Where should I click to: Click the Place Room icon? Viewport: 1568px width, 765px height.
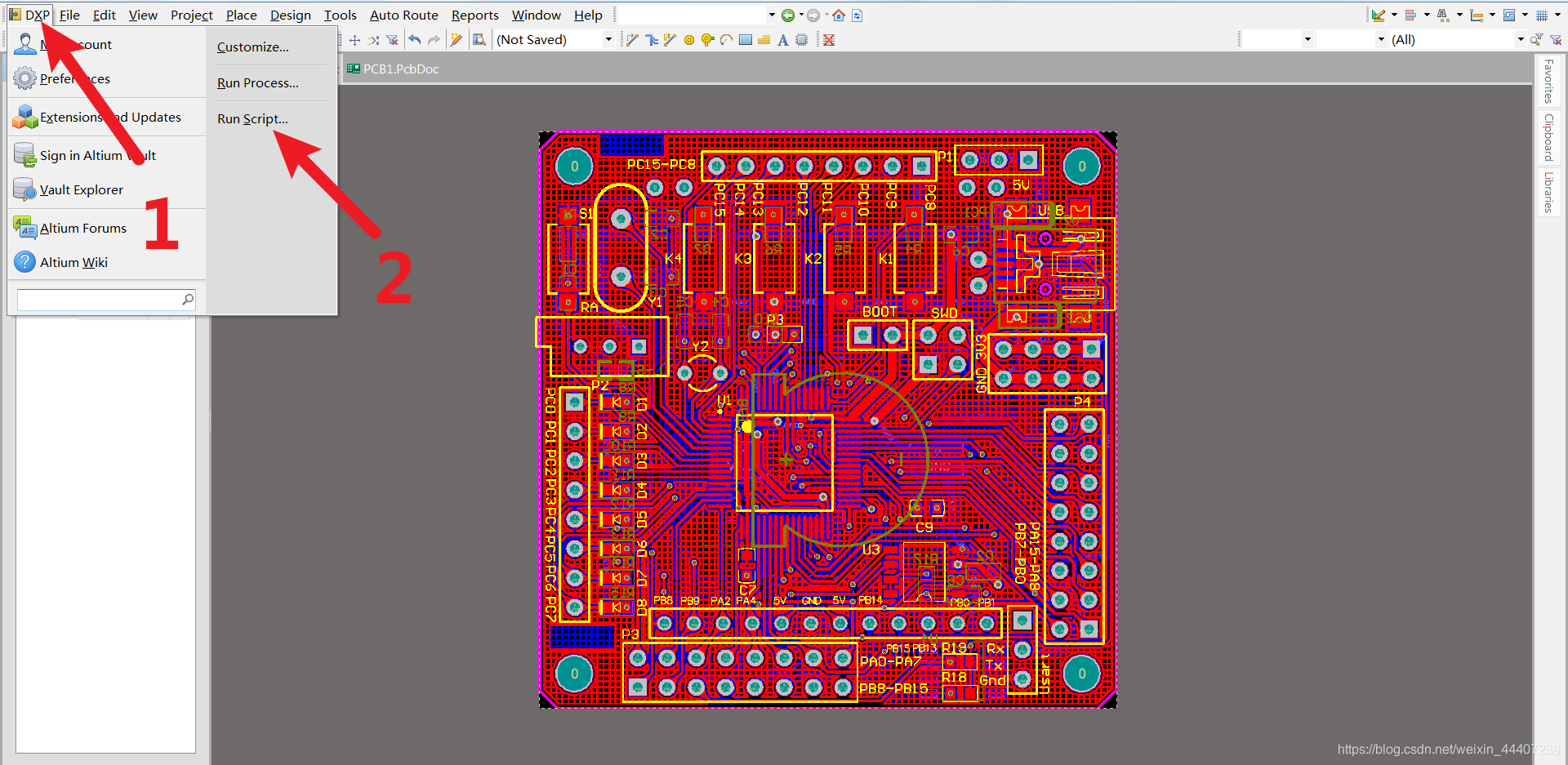tap(1509, 15)
